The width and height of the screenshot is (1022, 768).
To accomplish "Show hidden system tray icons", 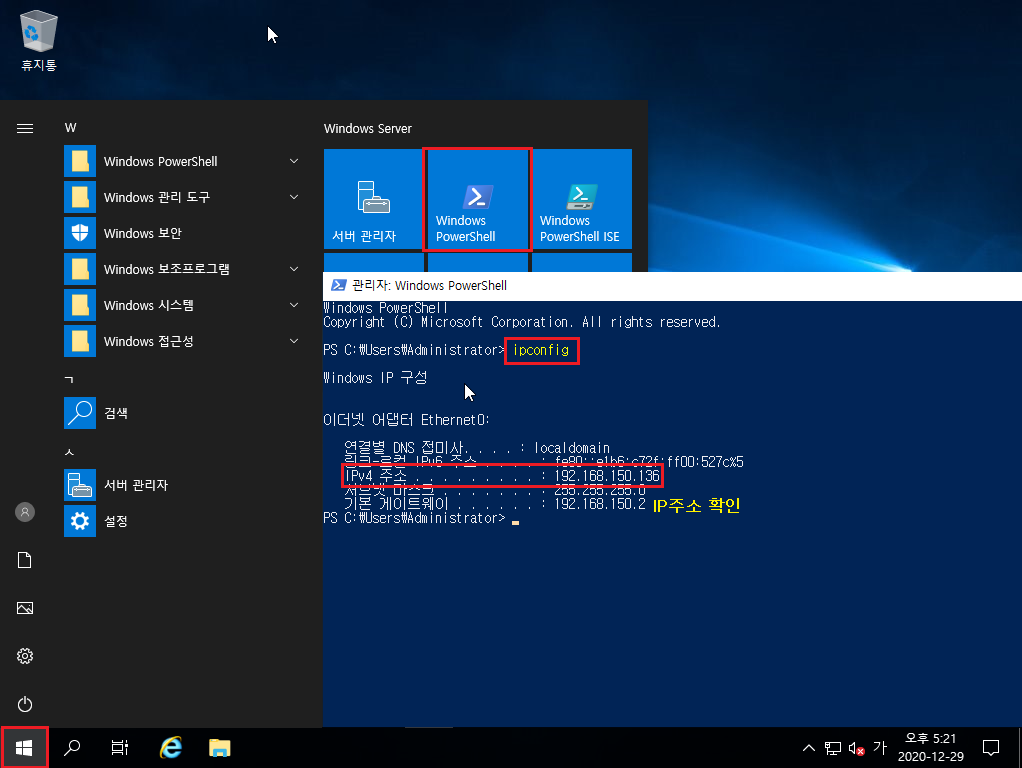I will pos(809,748).
